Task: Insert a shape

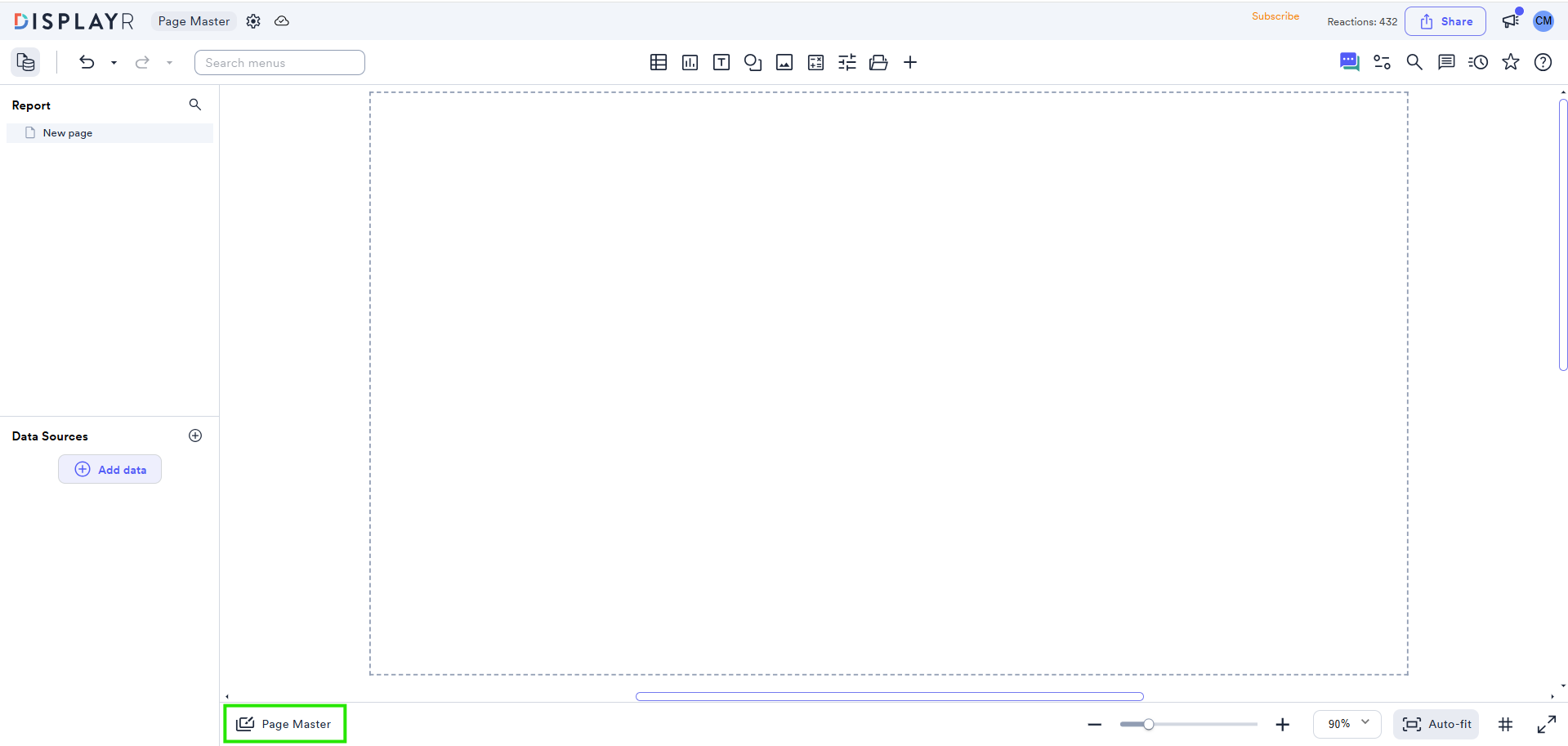Action: pyautogui.click(x=753, y=62)
